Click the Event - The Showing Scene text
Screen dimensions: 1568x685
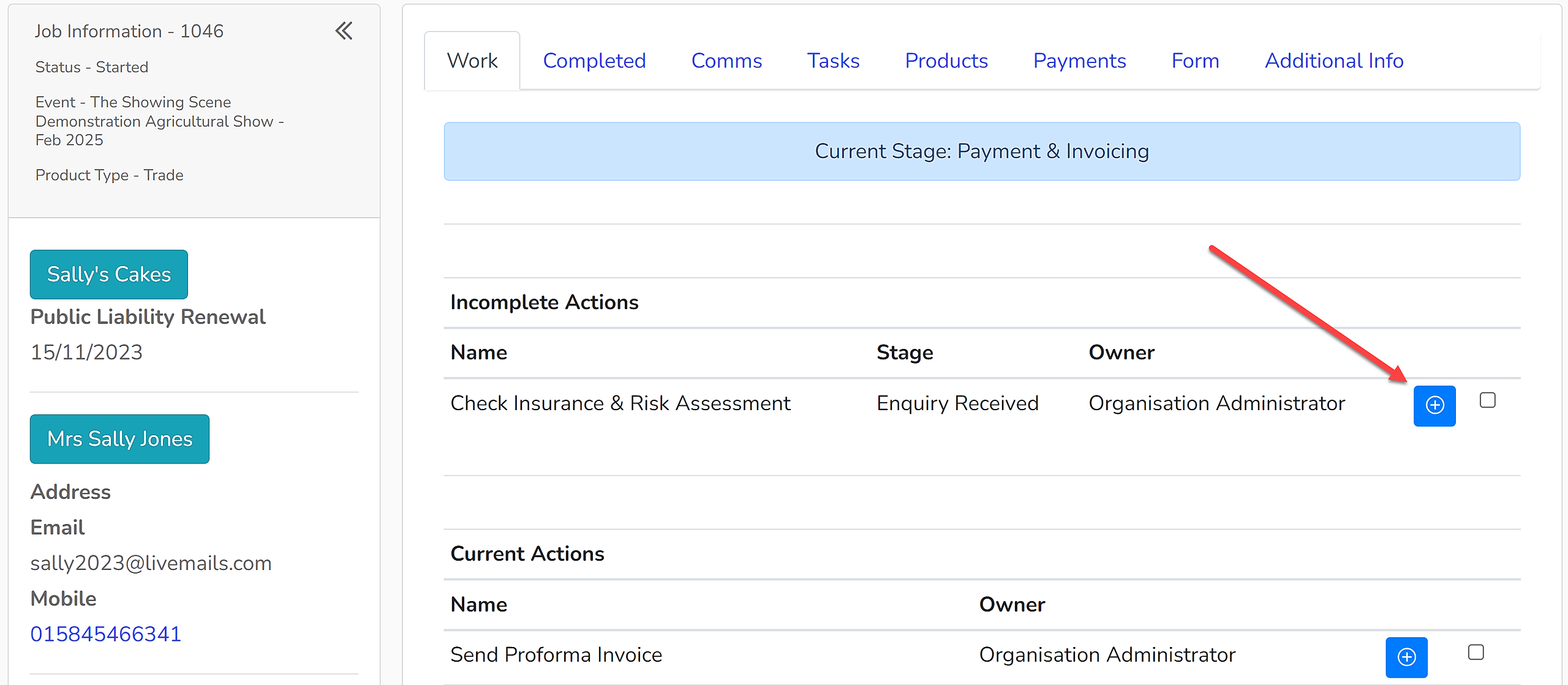coord(159,121)
